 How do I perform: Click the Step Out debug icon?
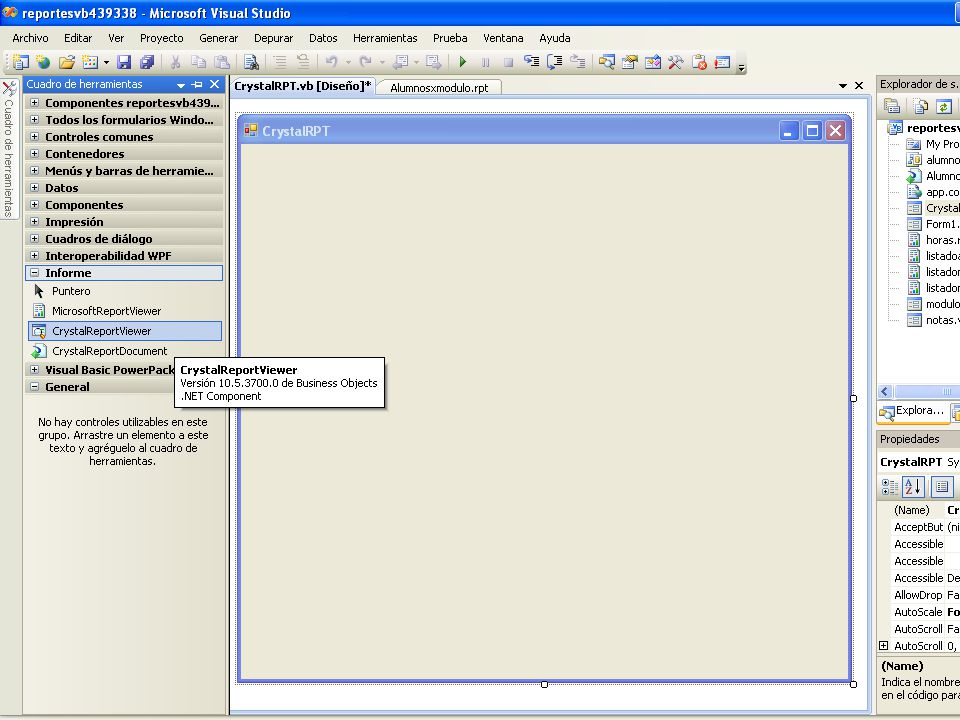click(x=577, y=62)
